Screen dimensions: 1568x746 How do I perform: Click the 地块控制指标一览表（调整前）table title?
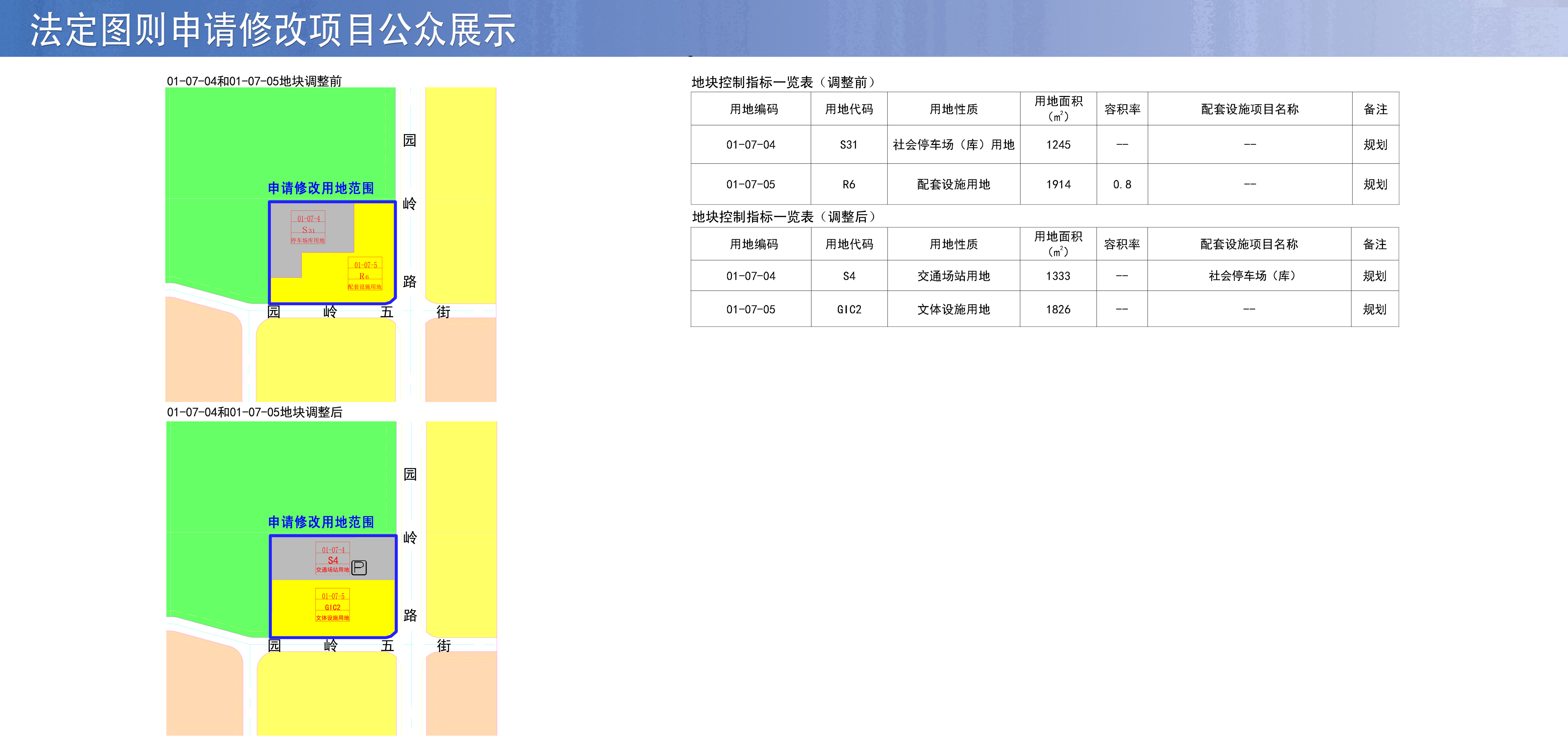(x=784, y=82)
